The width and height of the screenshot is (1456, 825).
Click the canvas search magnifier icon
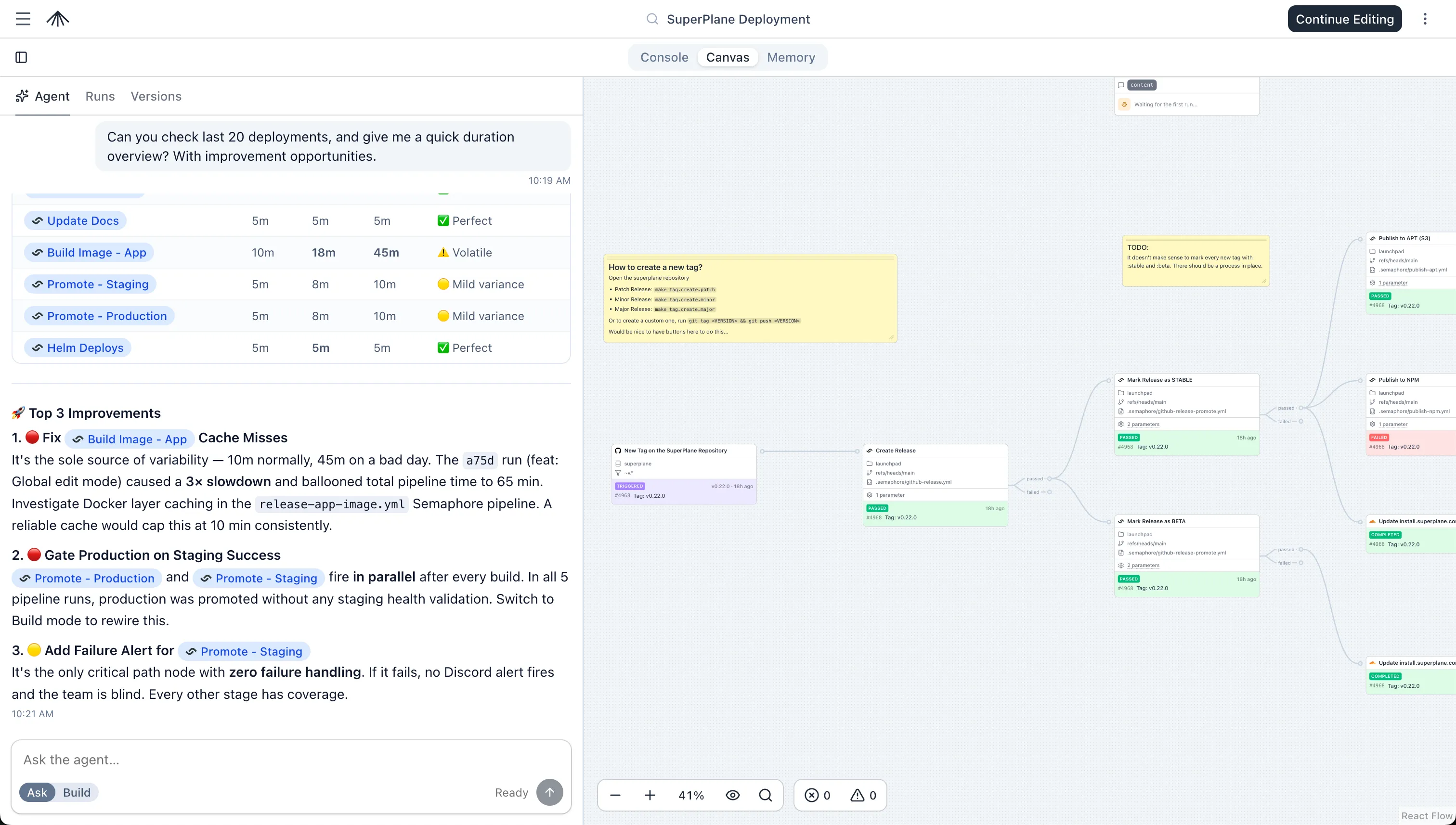[765, 795]
